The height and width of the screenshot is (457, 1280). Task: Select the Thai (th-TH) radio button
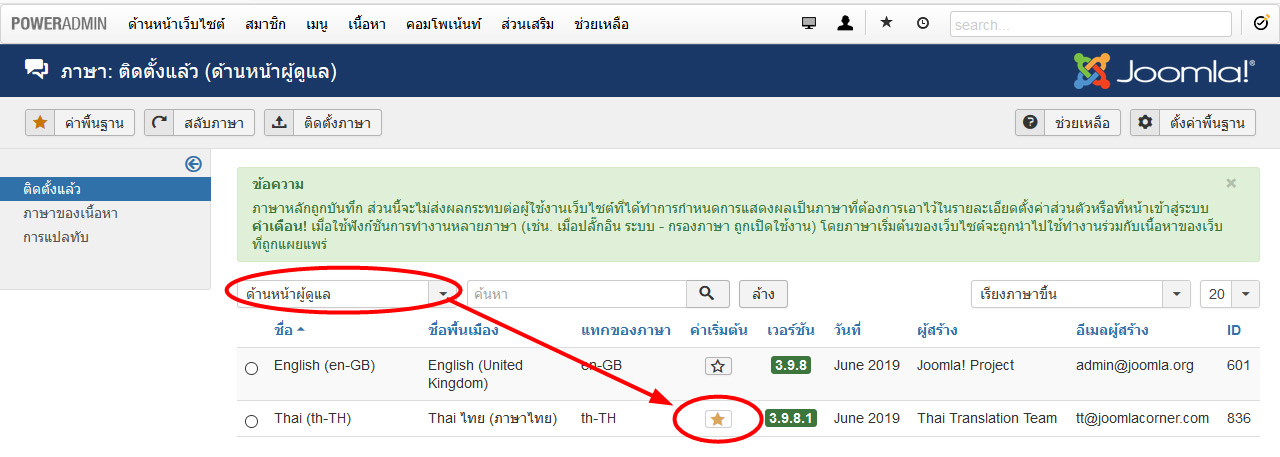251,421
